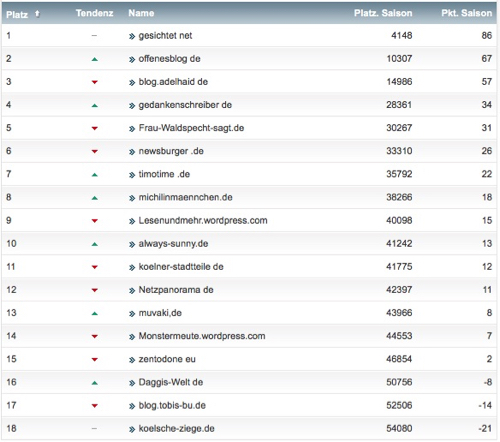The height and width of the screenshot is (442, 500).
Task: Select season rank value 10307
Action: tap(399, 59)
